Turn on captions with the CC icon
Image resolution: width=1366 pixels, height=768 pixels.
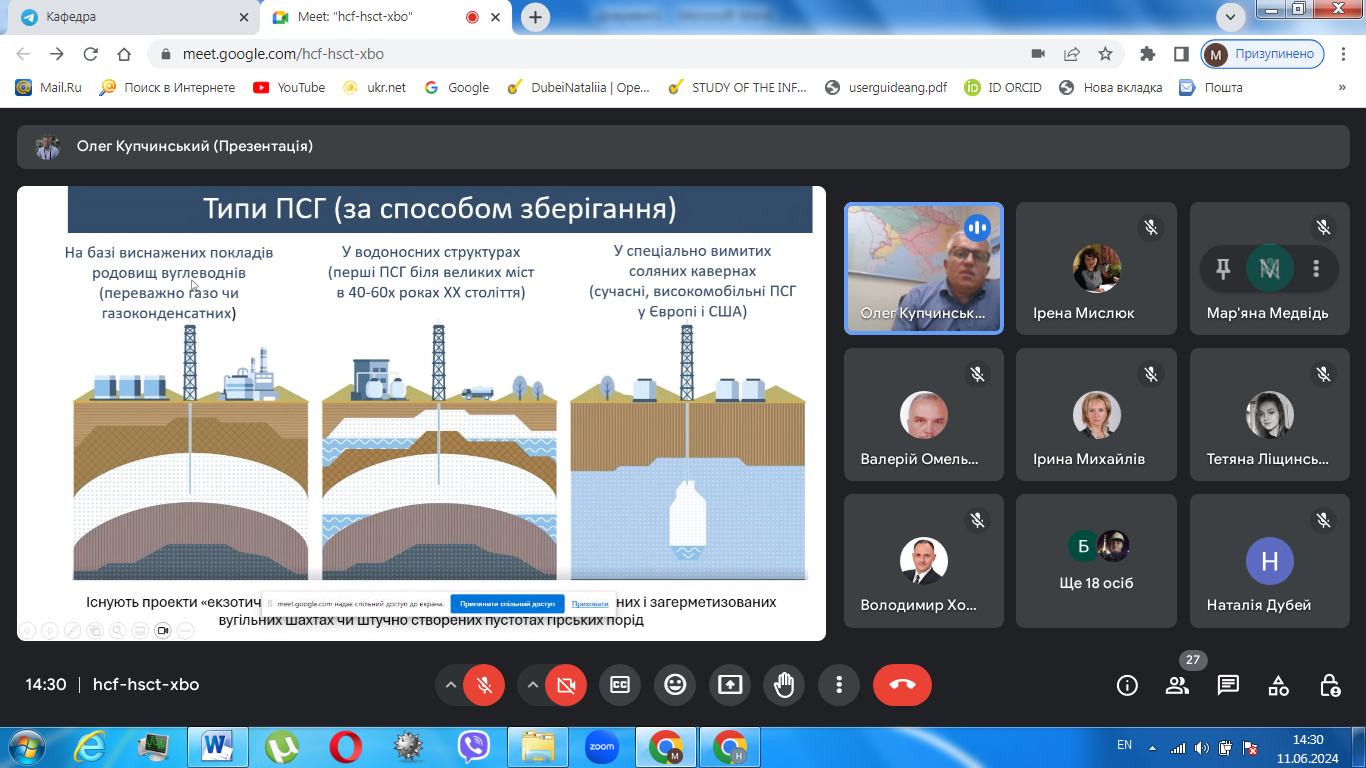[x=620, y=685]
